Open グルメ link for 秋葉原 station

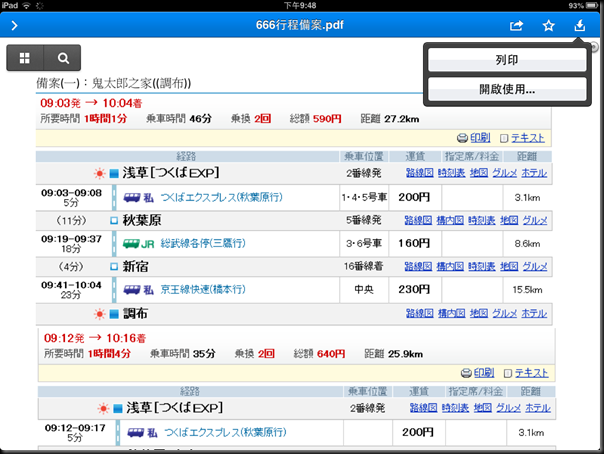[535, 220]
